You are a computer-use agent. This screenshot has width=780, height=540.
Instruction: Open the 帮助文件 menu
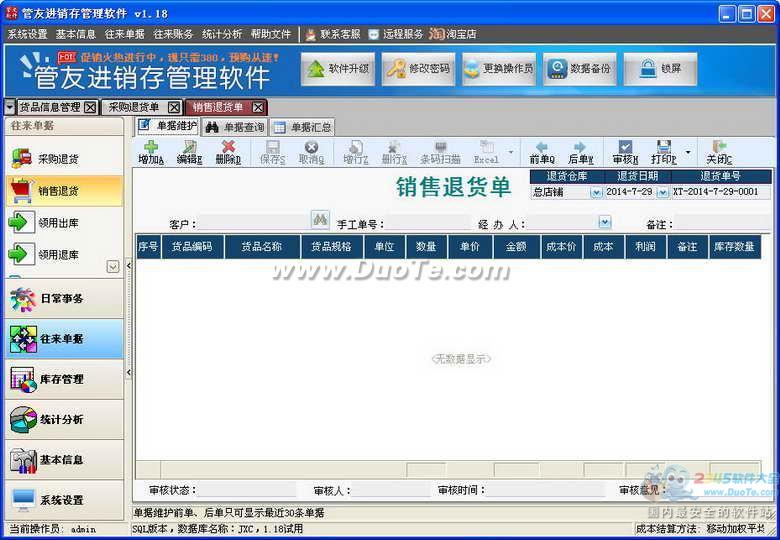click(x=271, y=34)
